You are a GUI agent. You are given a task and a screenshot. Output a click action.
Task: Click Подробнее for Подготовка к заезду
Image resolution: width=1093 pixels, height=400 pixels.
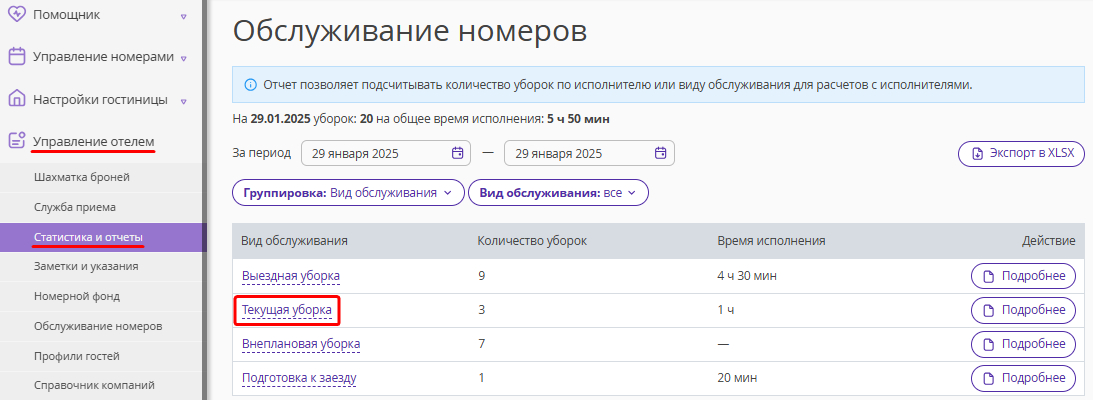click(1023, 378)
